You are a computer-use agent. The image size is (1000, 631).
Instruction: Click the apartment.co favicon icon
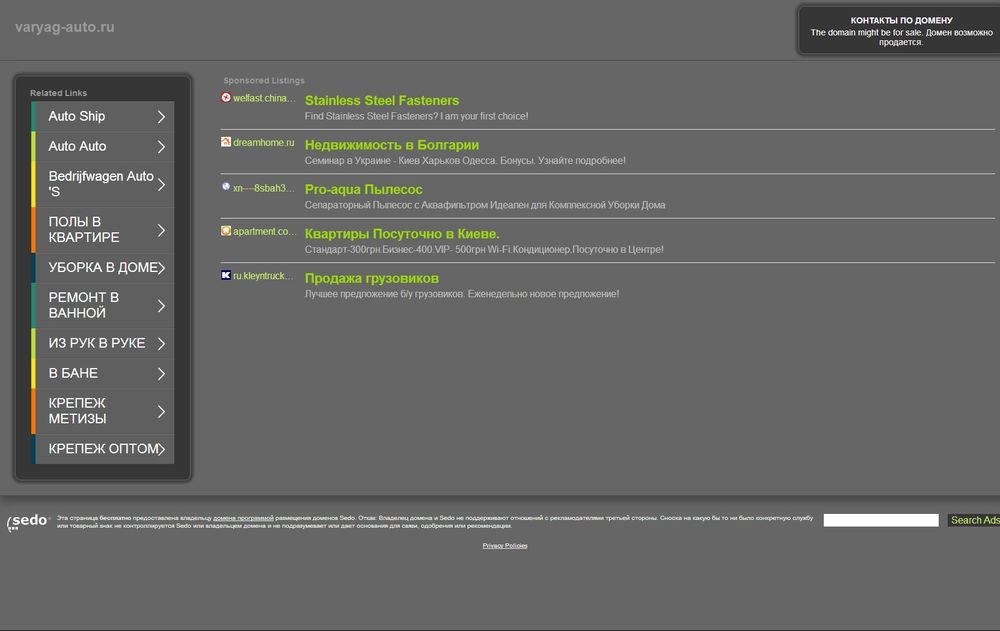pyautogui.click(x=226, y=230)
